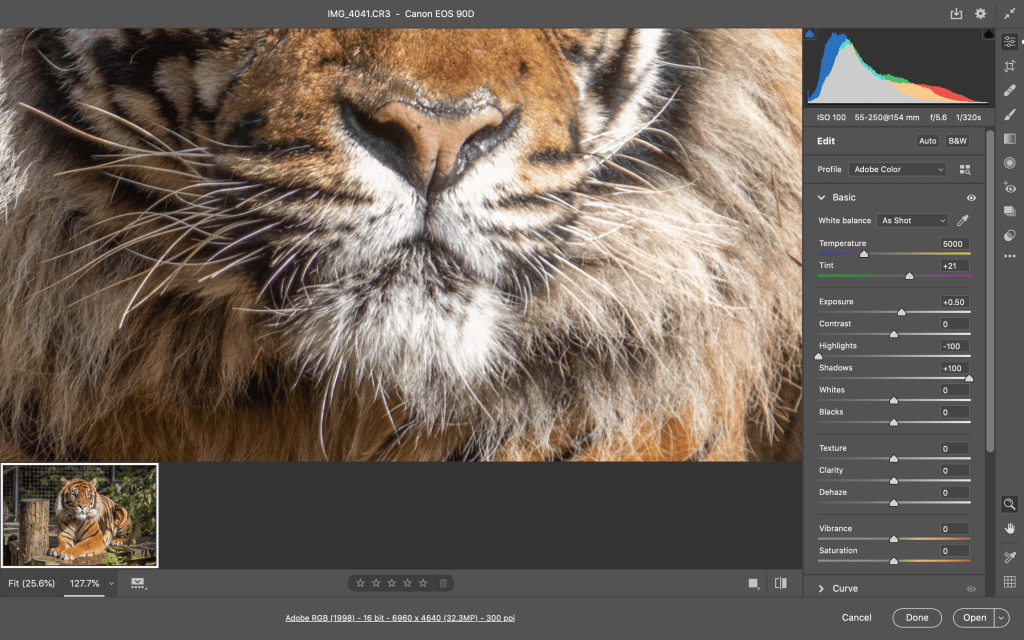The image size is (1024, 640).
Task: Select the Adjustment Brush tool
Action: click(1010, 114)
